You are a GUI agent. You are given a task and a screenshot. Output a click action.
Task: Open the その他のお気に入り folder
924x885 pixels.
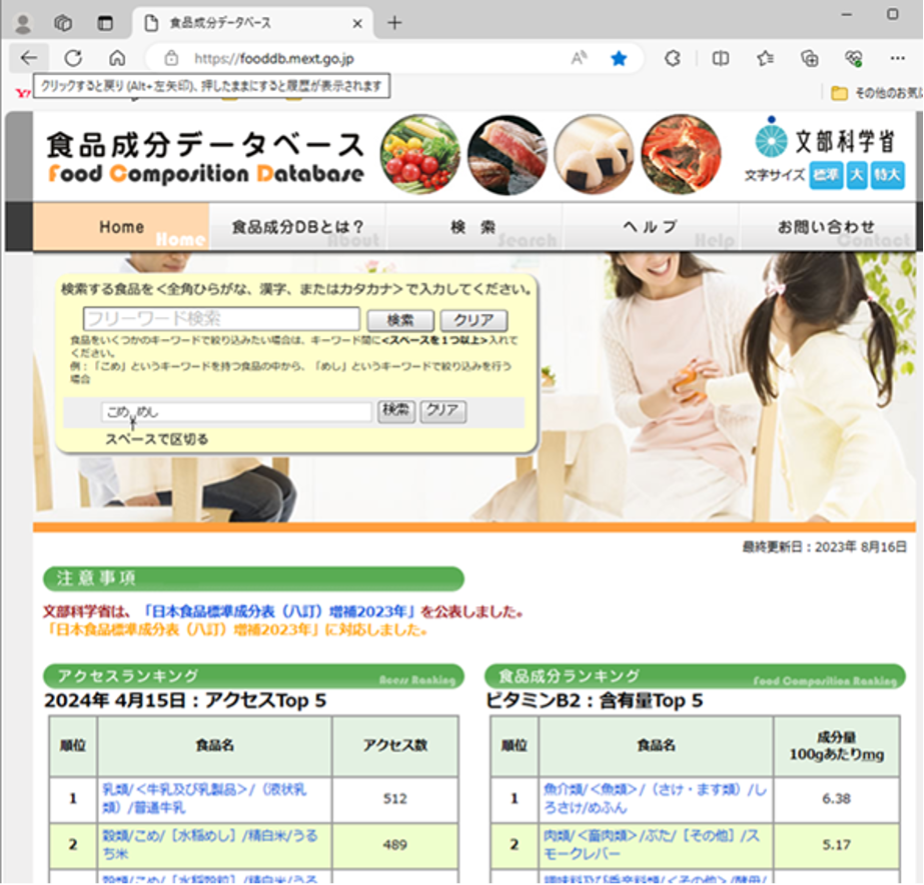pos(876,93)
